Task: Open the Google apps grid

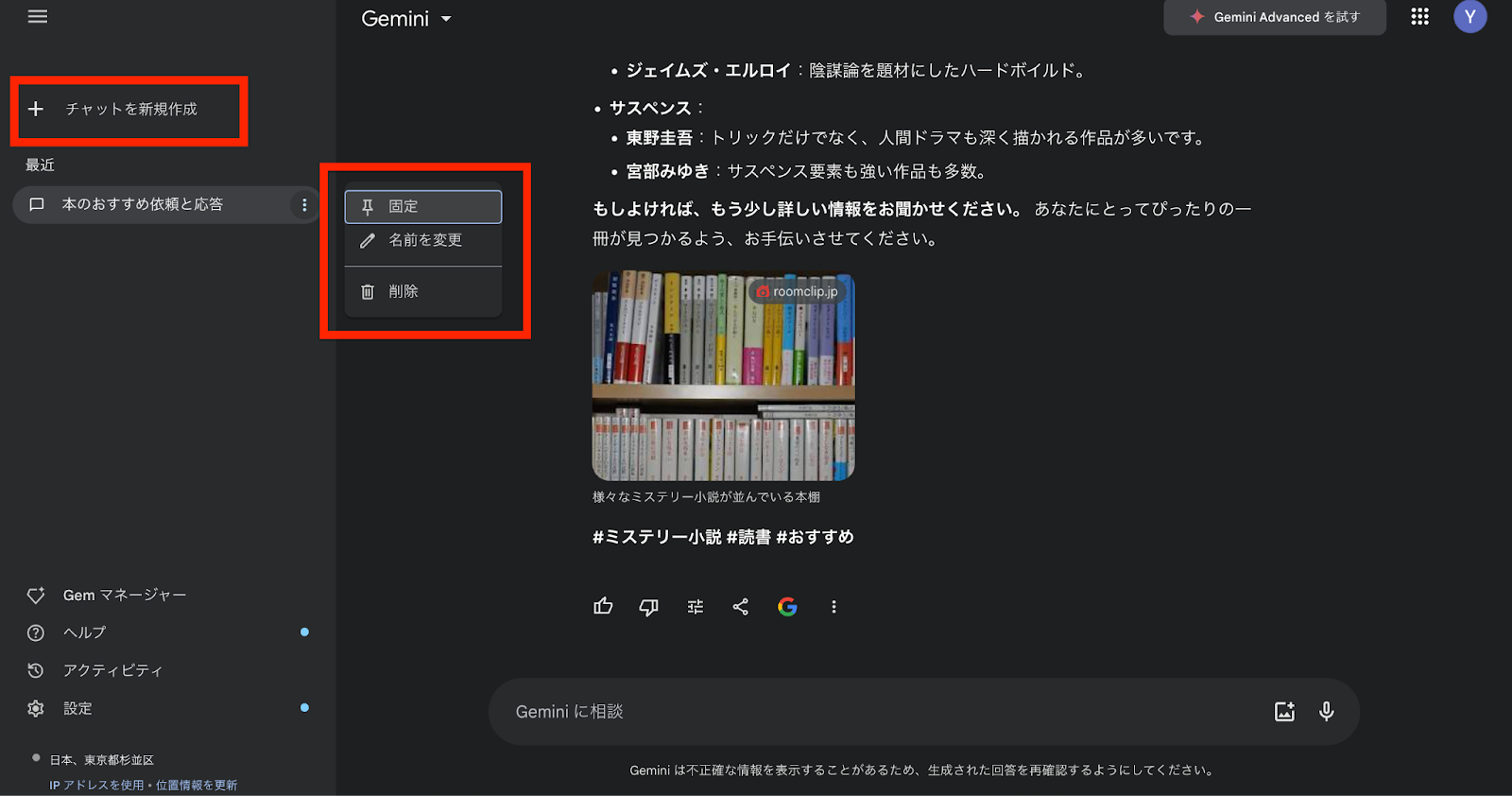Action: (x=1419, y=16)
